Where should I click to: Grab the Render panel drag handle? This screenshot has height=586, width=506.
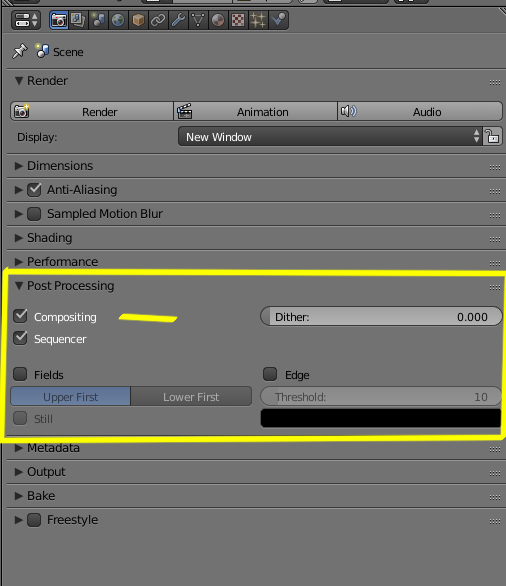495,83
